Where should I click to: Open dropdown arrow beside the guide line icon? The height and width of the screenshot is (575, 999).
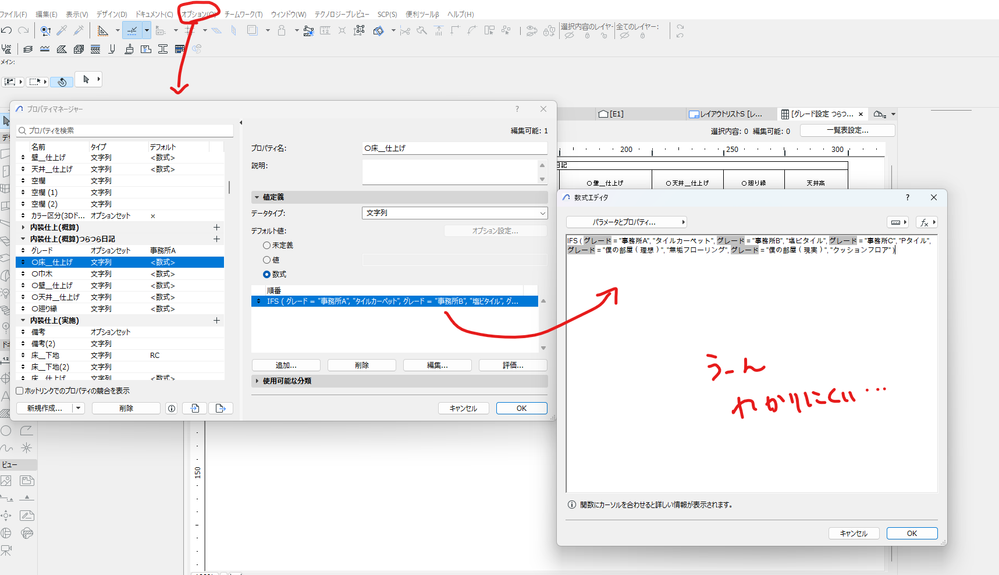click(x=147, y=30)
